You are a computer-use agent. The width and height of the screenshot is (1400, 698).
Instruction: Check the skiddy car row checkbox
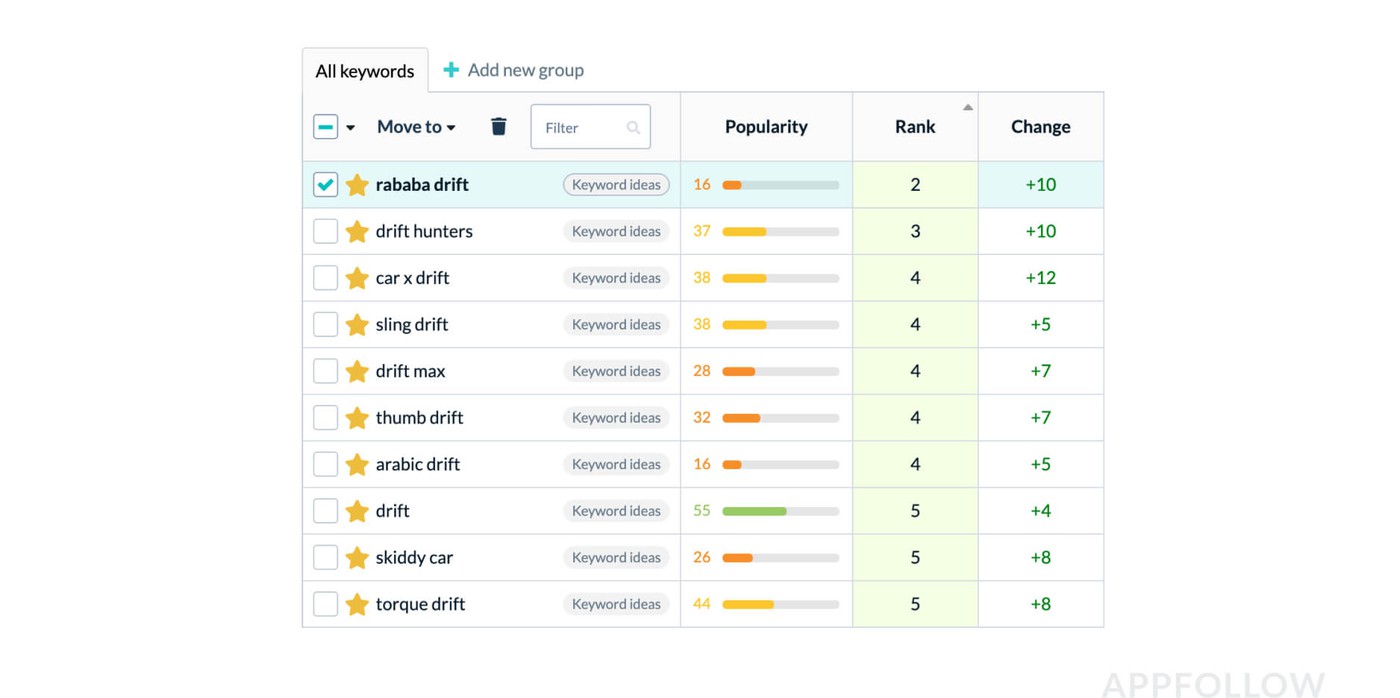click(x=325, y=557)
